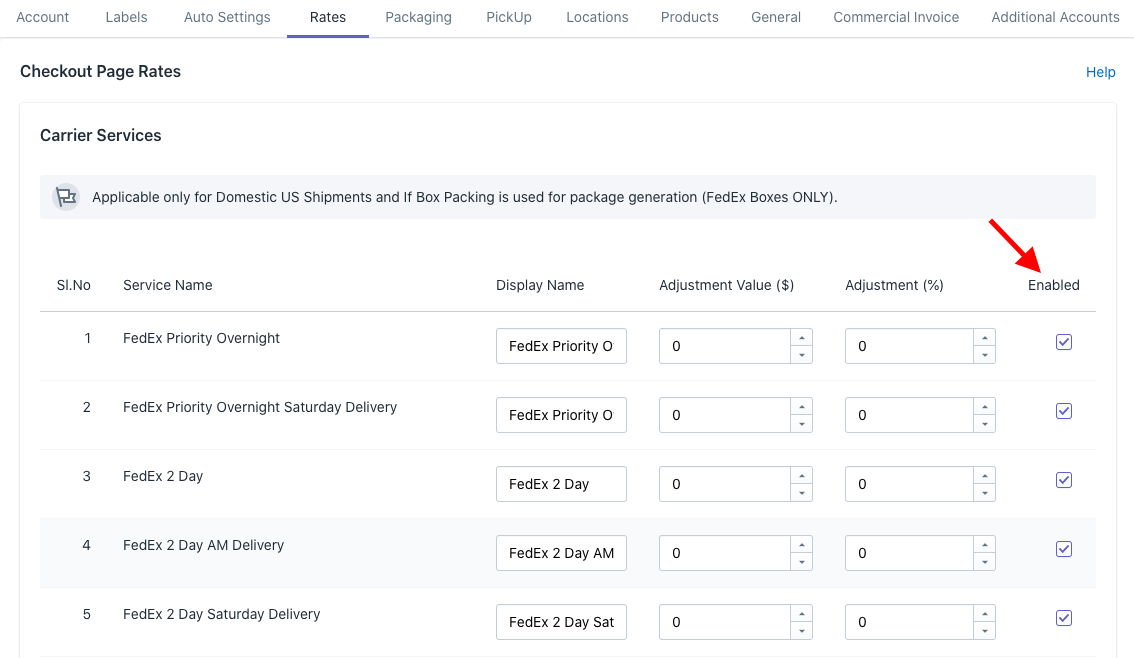
Task: Open the Products tab
Action: click(x=689, y=17)
